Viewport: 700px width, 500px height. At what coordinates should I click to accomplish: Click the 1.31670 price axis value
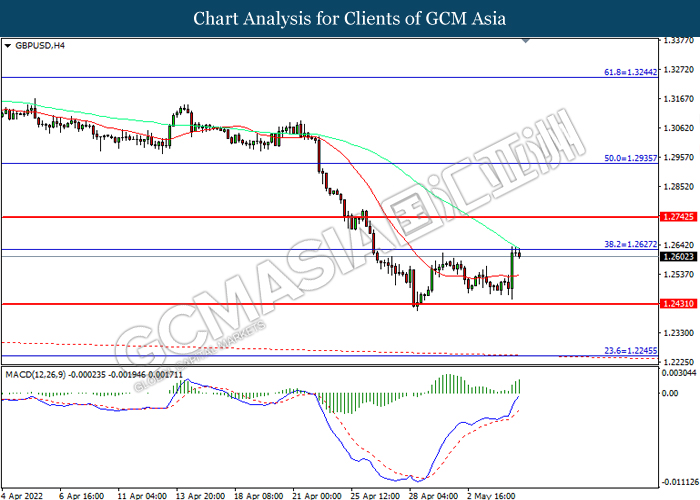point(679,99)
